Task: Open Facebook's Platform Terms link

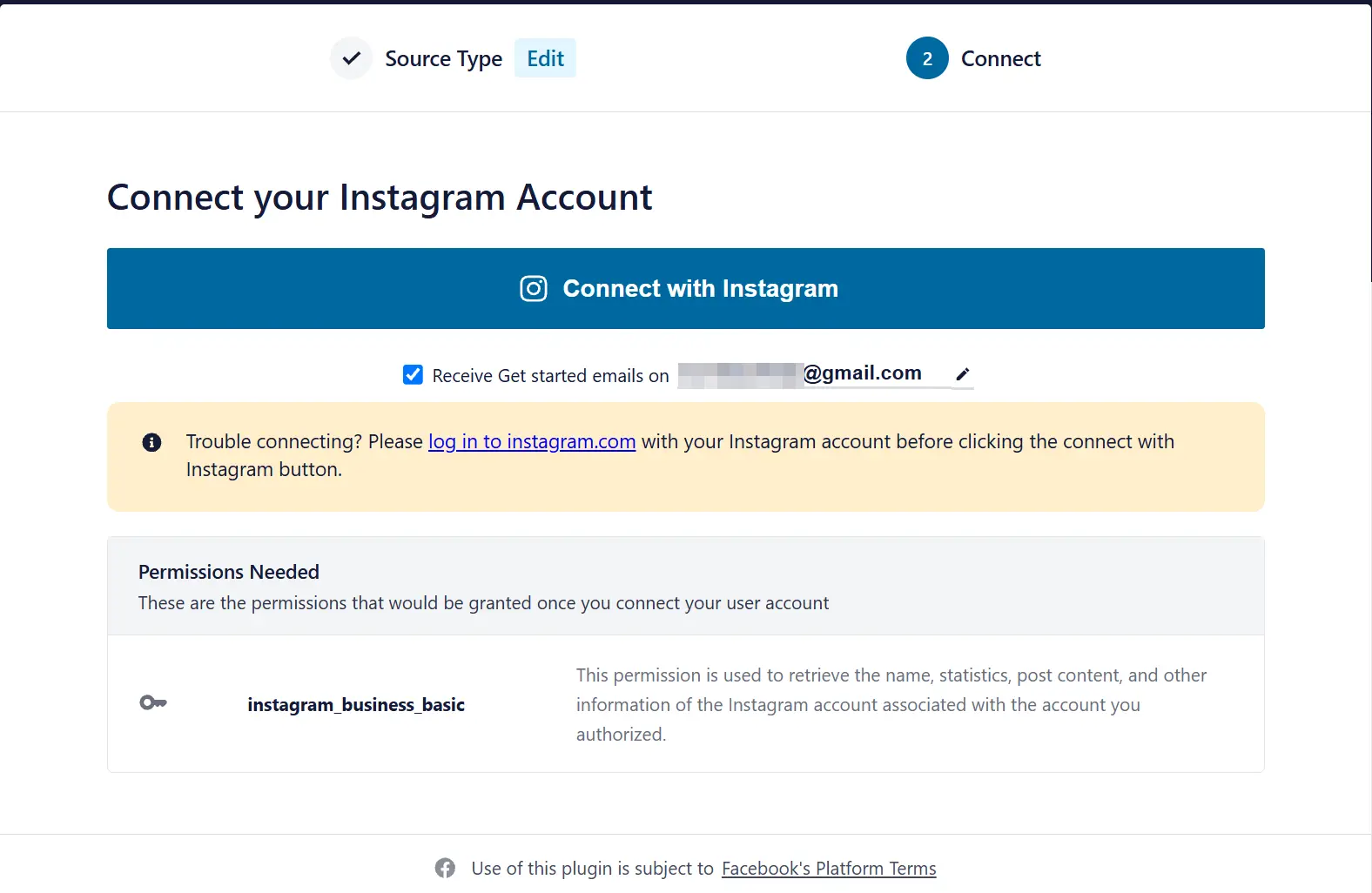Action: (x=829, y=869)
